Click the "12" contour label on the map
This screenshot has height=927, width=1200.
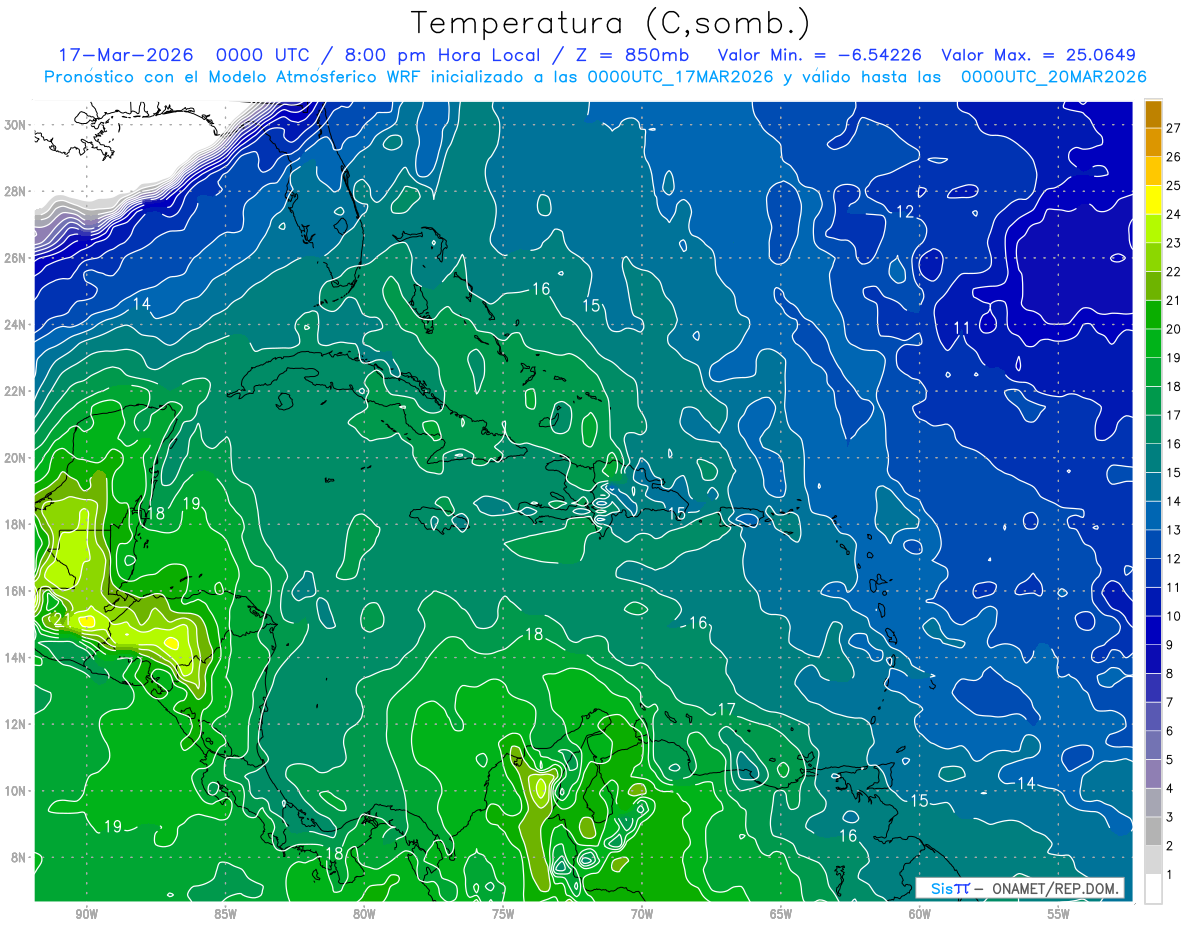[x=905, y=212]
